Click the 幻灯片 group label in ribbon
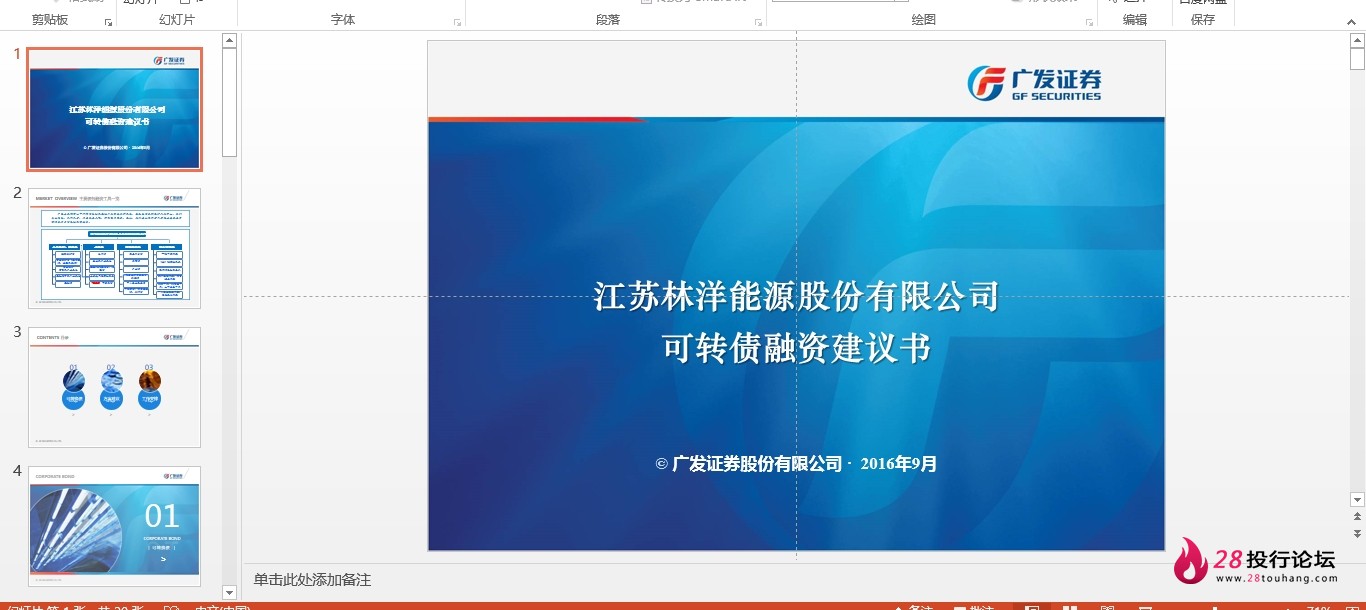The image size is (1366, 610). click(x=177, y=20)
